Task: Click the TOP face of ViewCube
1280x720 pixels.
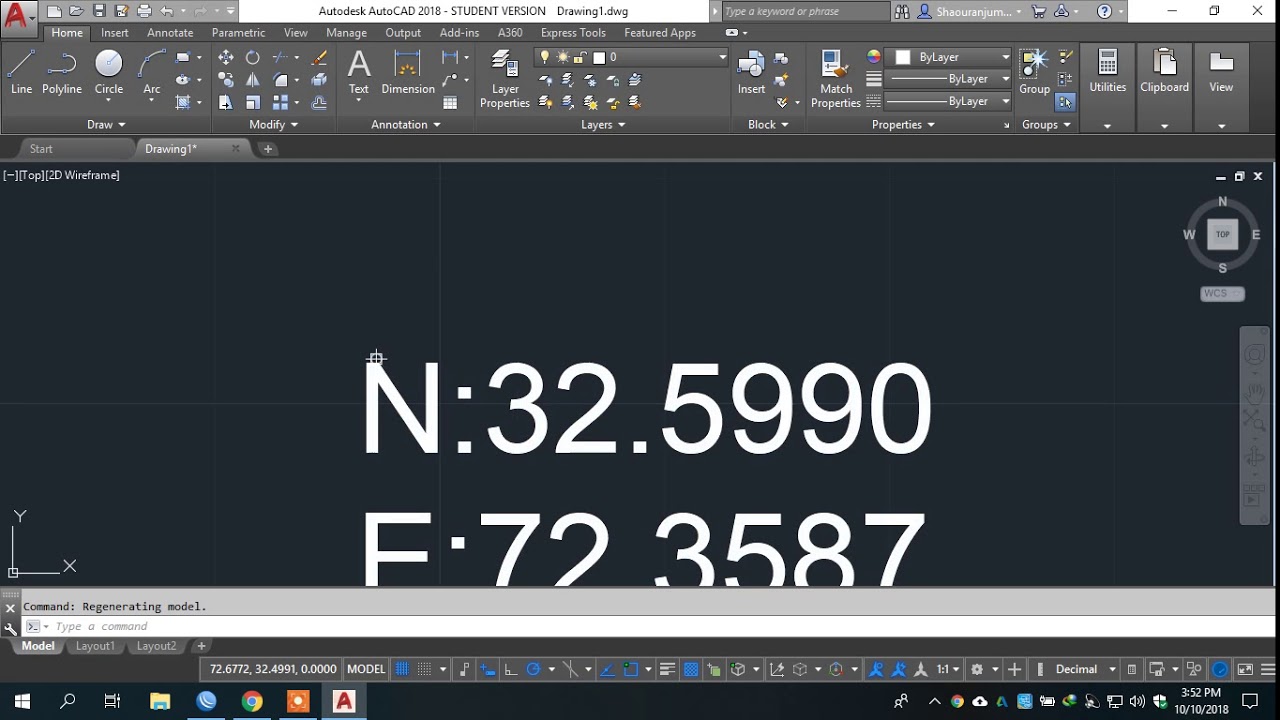Action: [x=1222, y=234]
